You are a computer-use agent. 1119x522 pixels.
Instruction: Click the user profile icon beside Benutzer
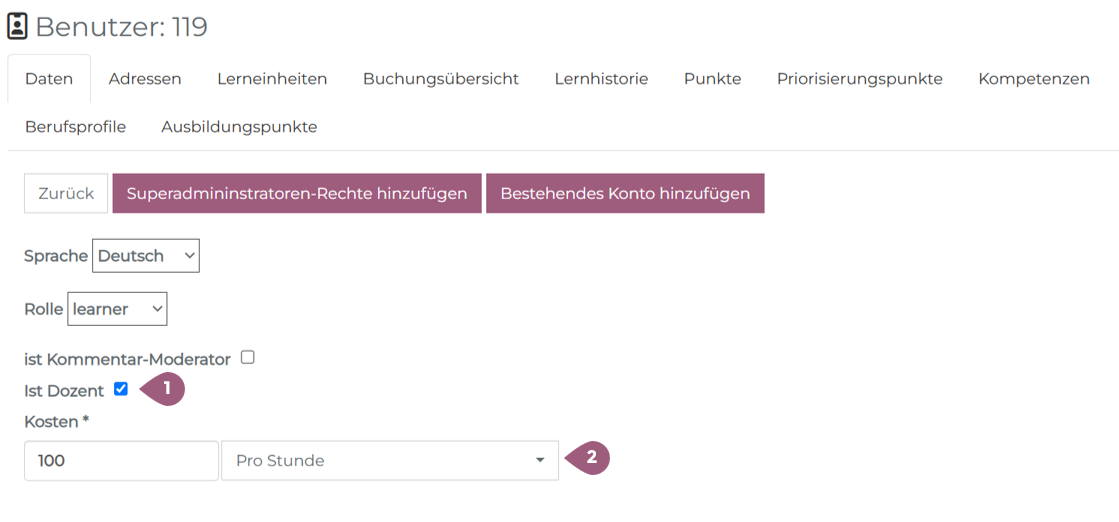17,27
